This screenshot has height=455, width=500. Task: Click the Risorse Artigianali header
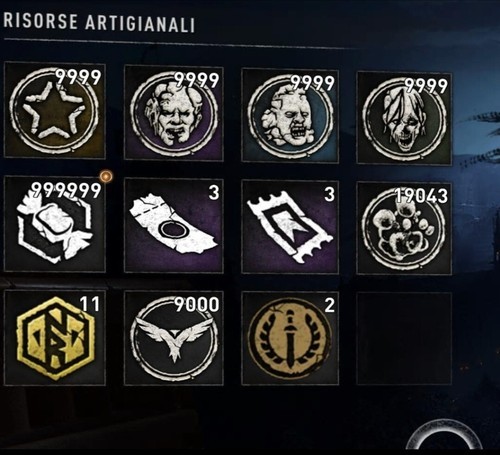[99, 23]
